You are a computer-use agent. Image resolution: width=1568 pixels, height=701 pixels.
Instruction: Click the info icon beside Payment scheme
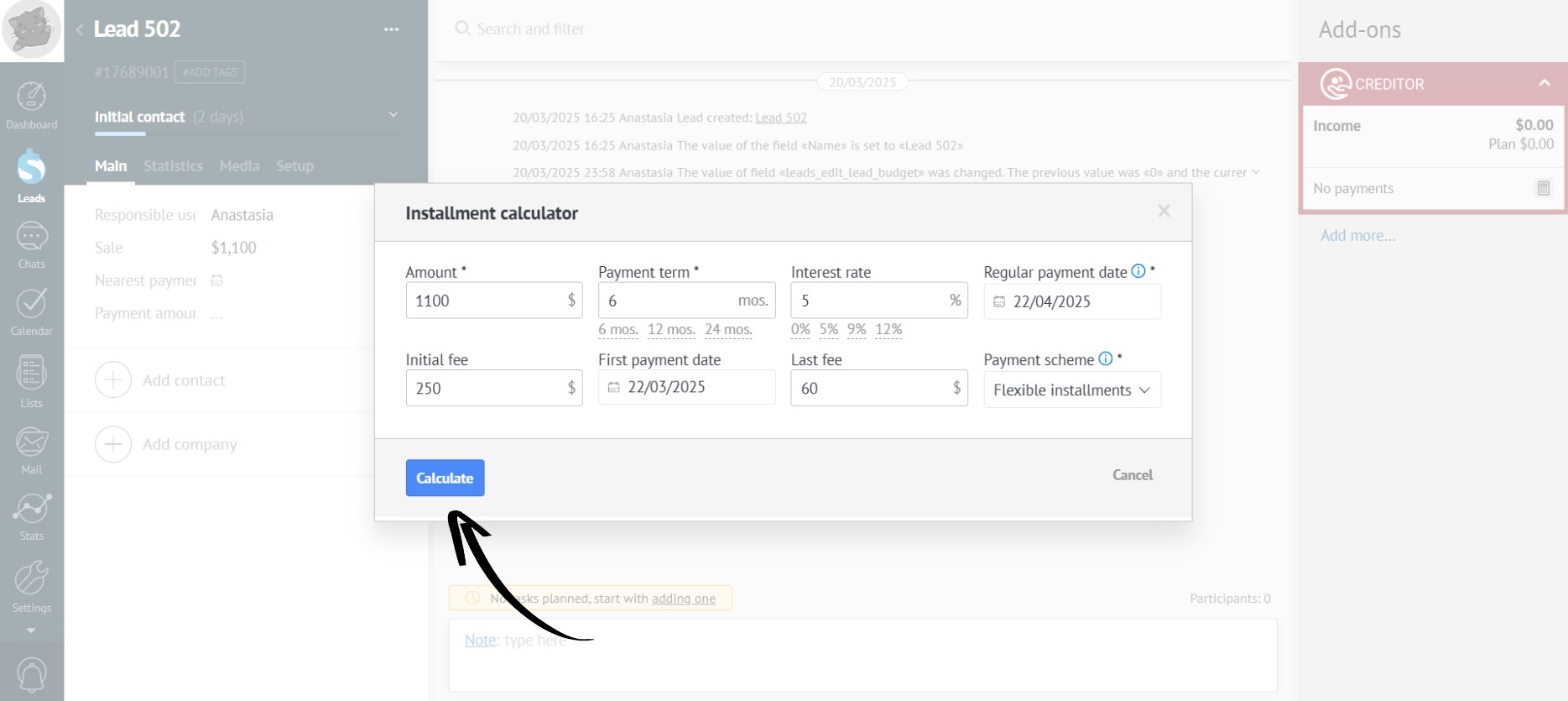1106,358
